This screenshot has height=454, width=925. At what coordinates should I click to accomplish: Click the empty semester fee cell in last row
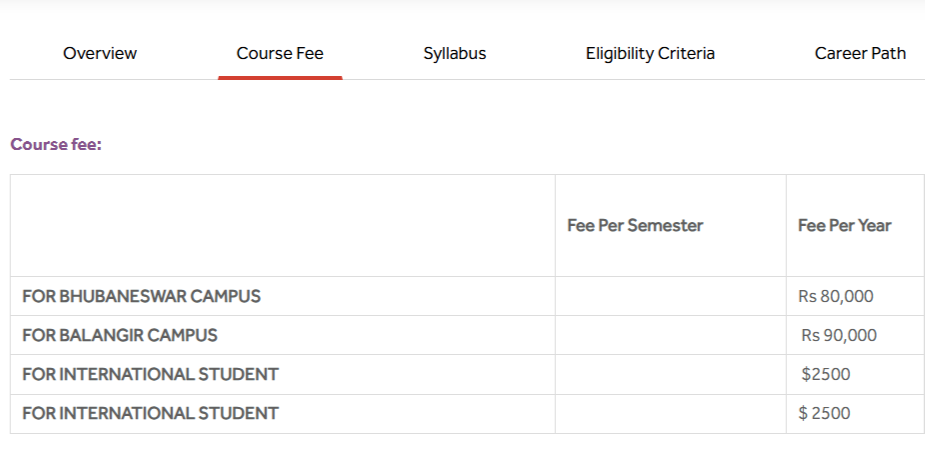(670, 413)
